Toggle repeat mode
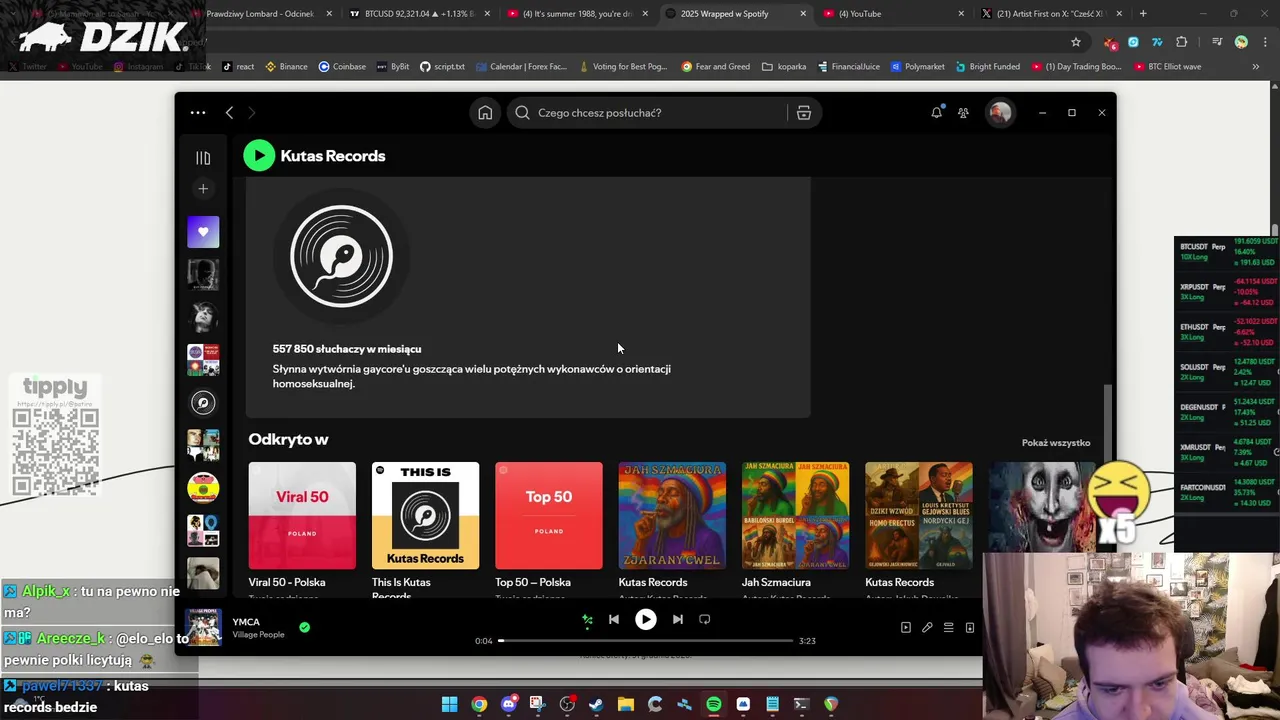This screenshot has width=1280, height=720. coord(704,619)
